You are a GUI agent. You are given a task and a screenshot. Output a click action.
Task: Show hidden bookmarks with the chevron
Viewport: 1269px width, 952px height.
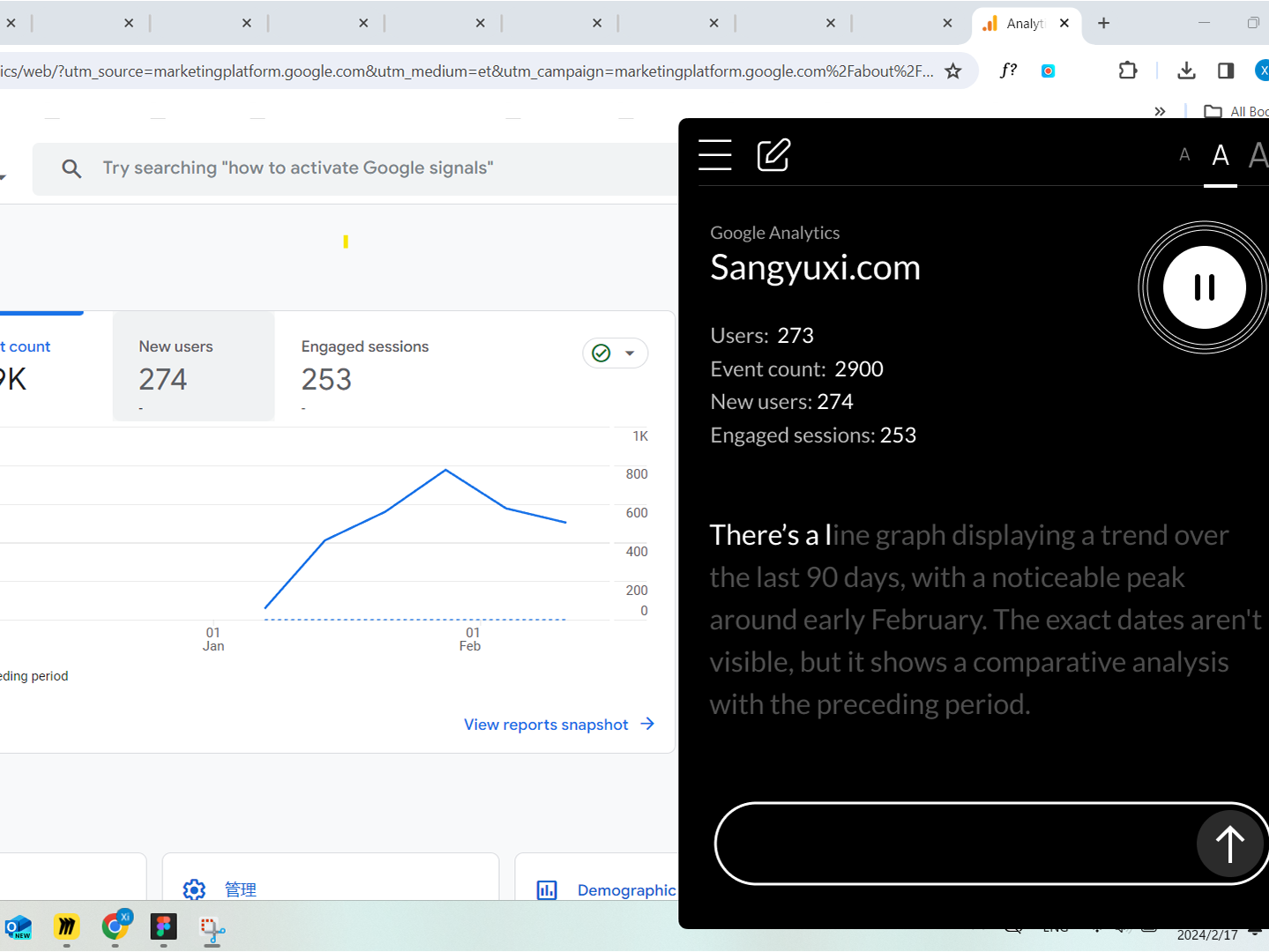pyautogui.click(x=1160, y=111)
